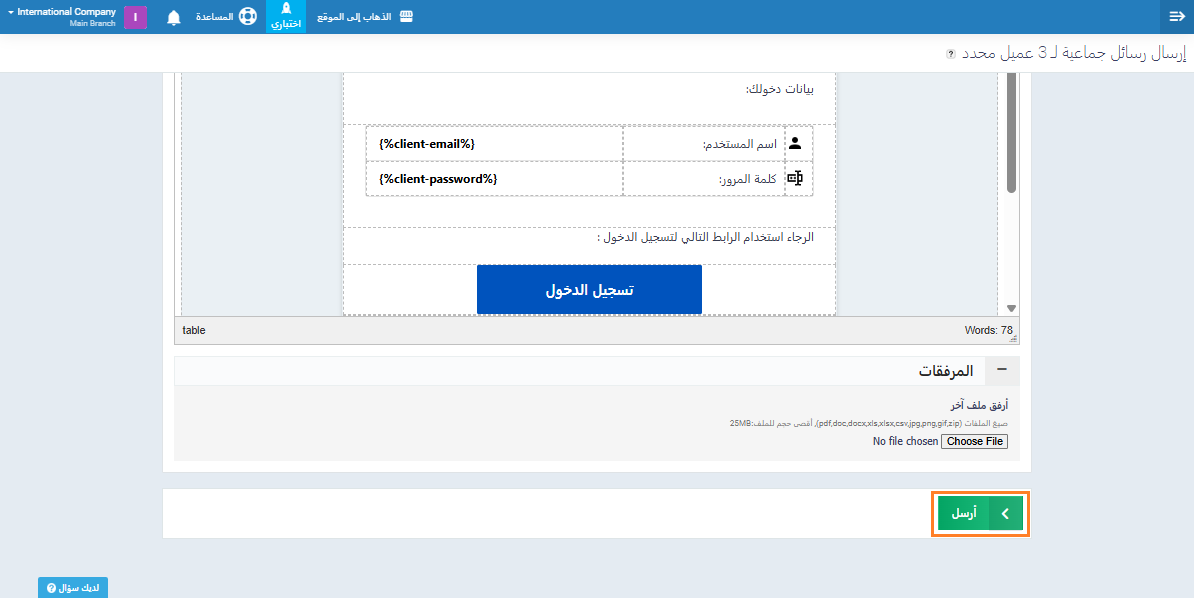Click the password icon in table
The image size is (1194, 598).
click(795, 178)
